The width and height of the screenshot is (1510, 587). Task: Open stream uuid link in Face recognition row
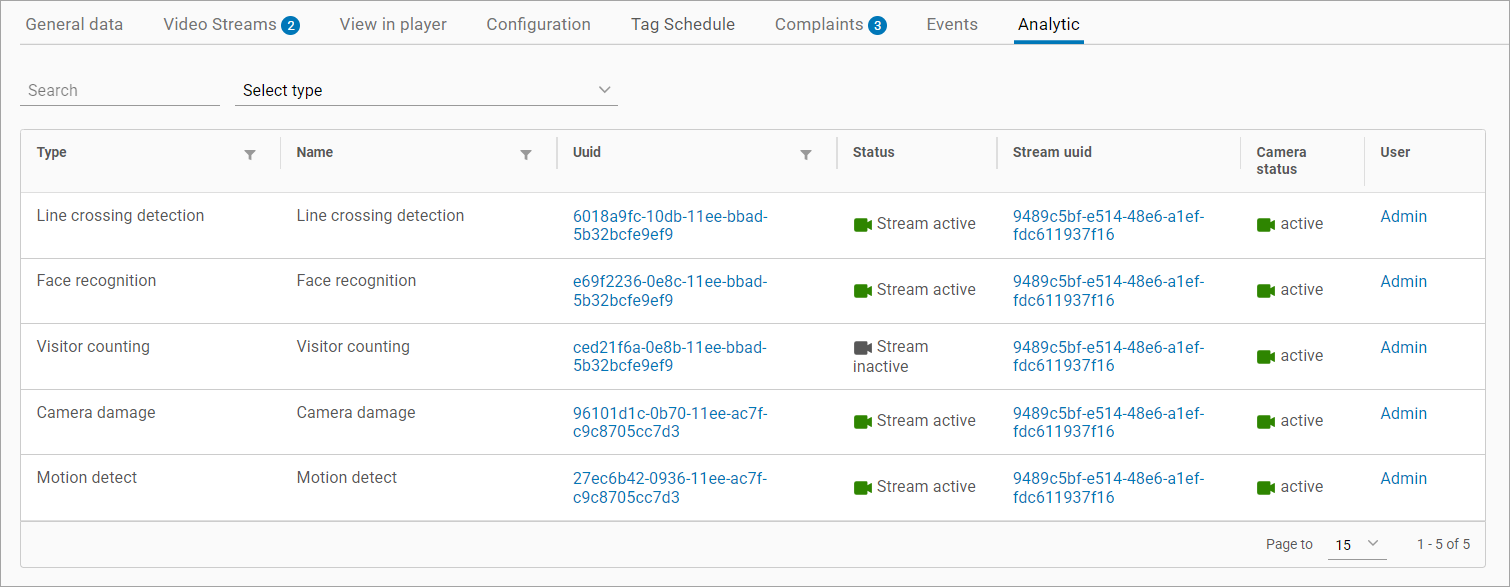(1108, 291)
